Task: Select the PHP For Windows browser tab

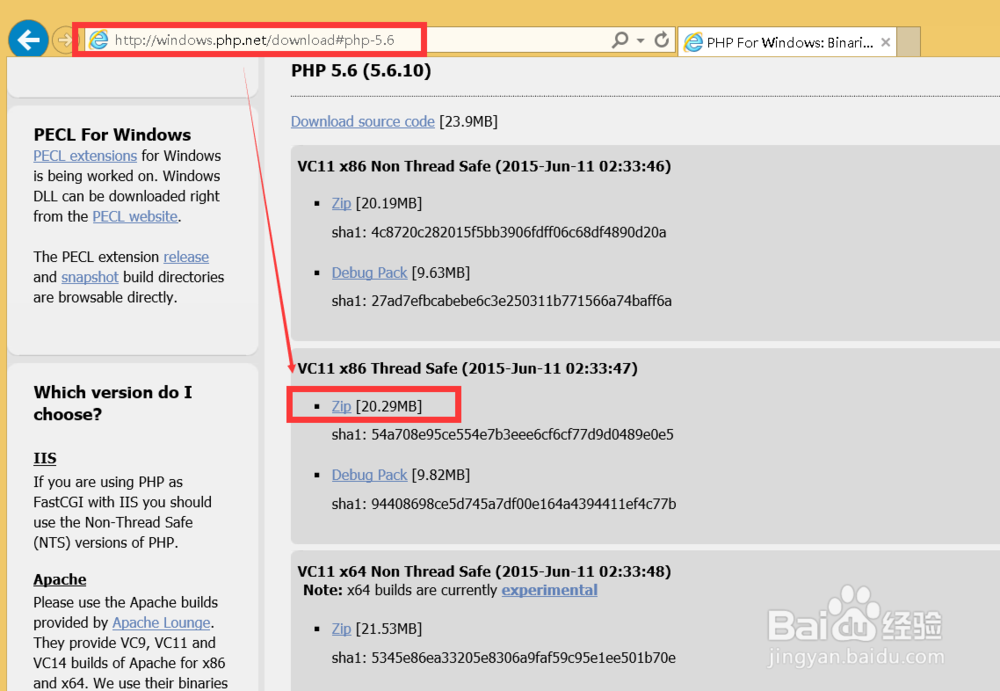Action: 790,42
